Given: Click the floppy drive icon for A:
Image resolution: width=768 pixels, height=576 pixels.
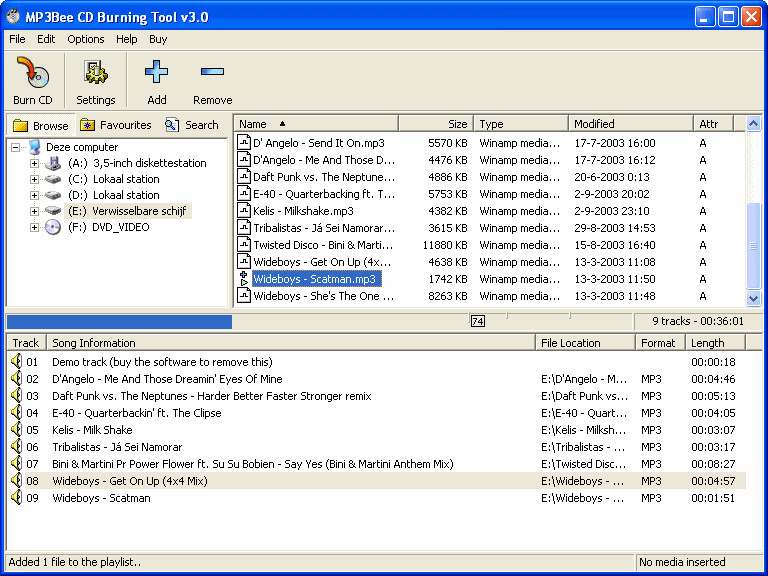Looking at the screenshot, I should tap(53, 163).
